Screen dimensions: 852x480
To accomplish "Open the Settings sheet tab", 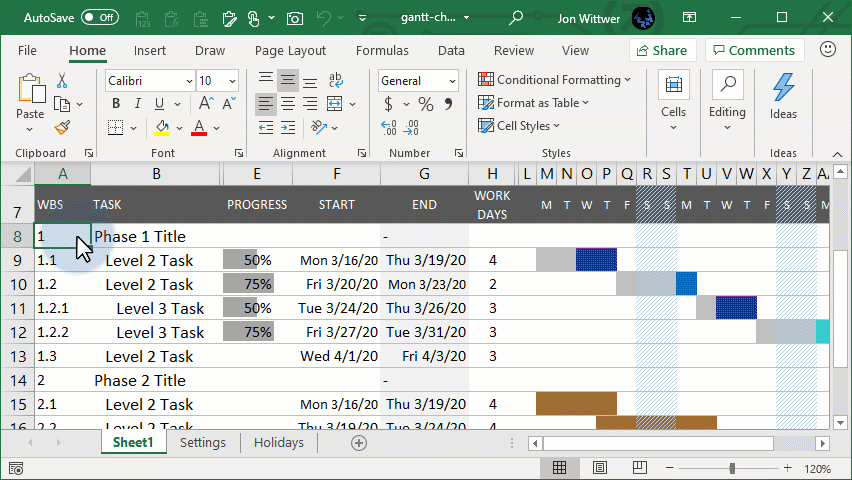I will tap(203, 442).
